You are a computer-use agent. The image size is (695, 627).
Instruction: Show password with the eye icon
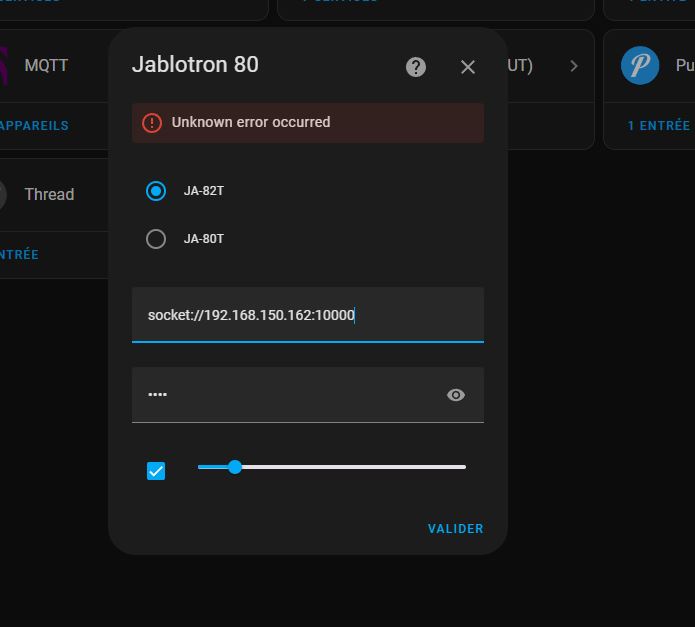(456, 395)
